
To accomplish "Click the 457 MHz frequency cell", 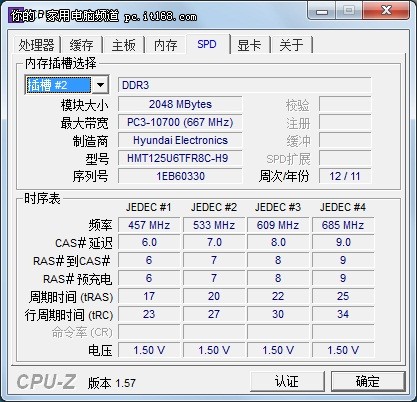I will tap(149, 225).
